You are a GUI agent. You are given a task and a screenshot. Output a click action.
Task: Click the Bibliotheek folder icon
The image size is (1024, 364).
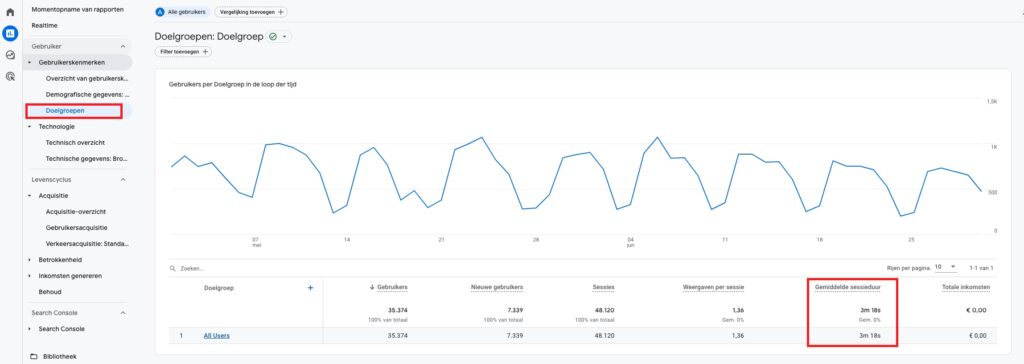pos(34,356)
